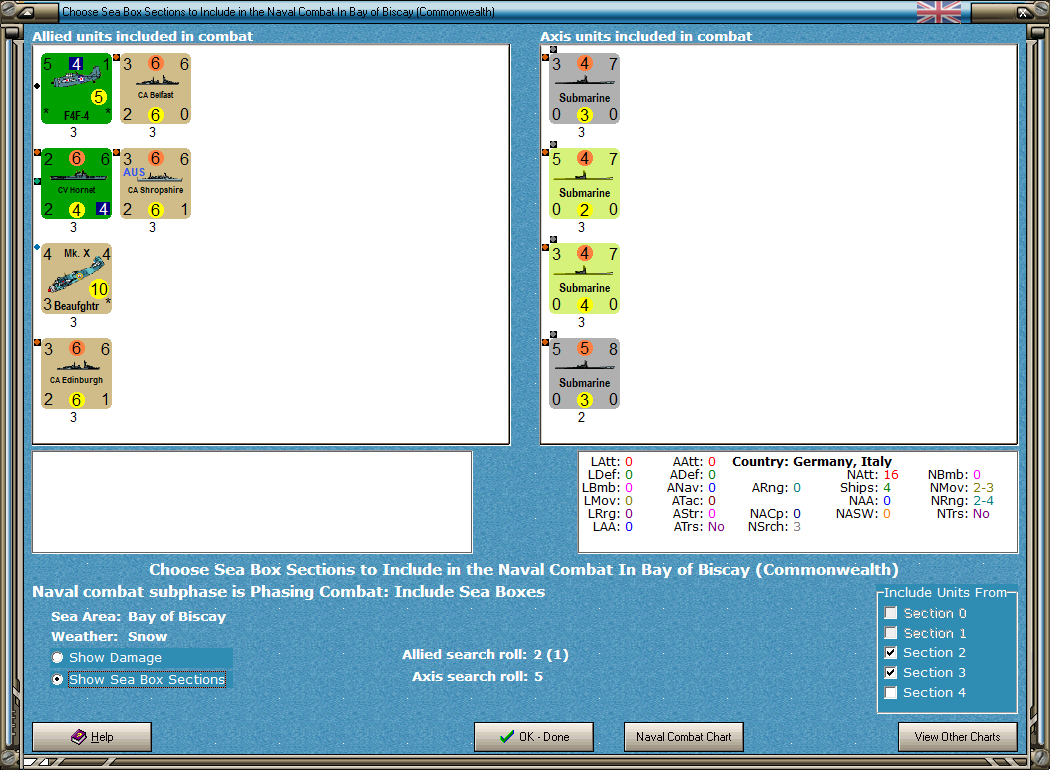Screen dimensions: 1050x770
Task: Click the Allied search roll: 2 (1) text
Action: pyautogui.click(x=485, y=654)
